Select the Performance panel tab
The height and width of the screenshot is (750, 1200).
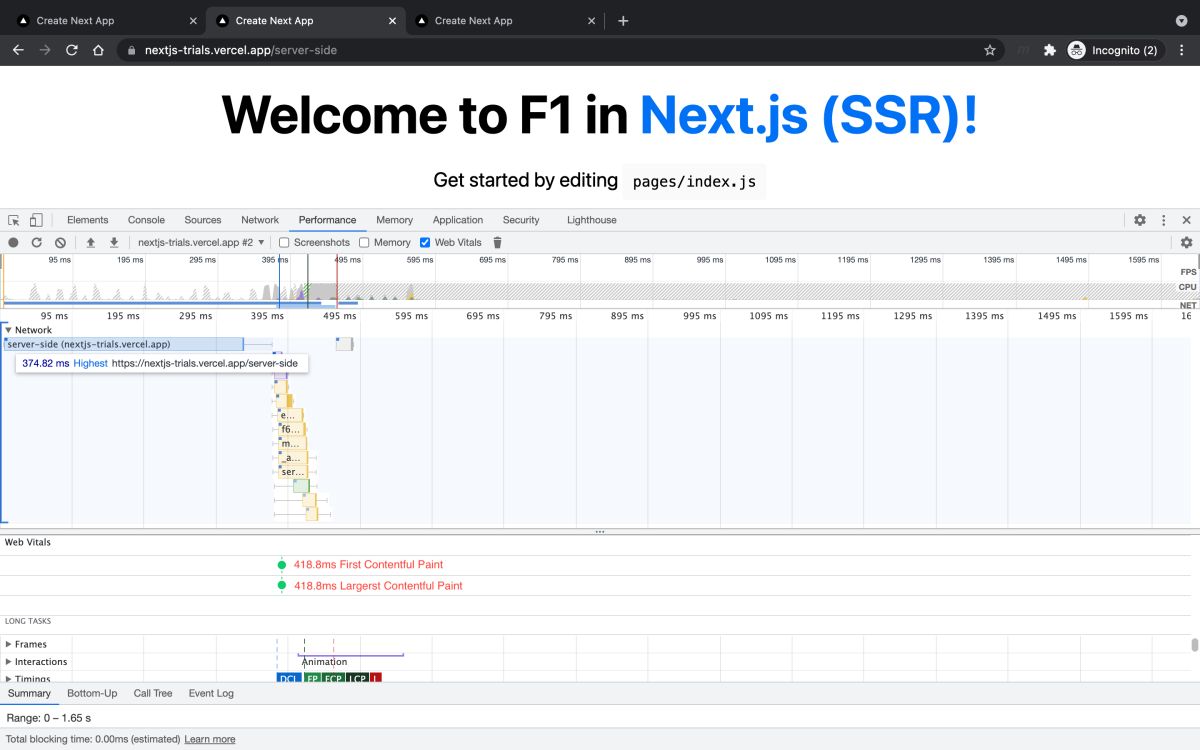327,220
